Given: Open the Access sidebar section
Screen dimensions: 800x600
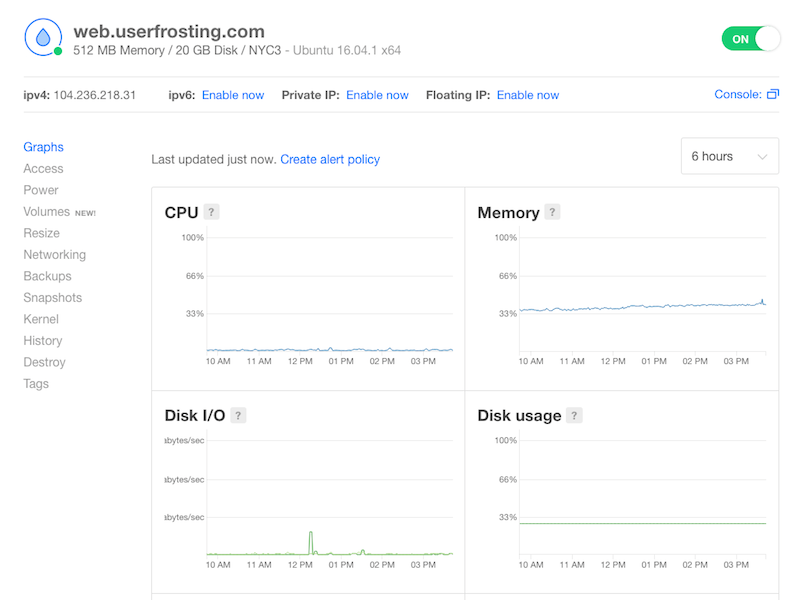Looking at the screenshot, I should click(44, 169).
